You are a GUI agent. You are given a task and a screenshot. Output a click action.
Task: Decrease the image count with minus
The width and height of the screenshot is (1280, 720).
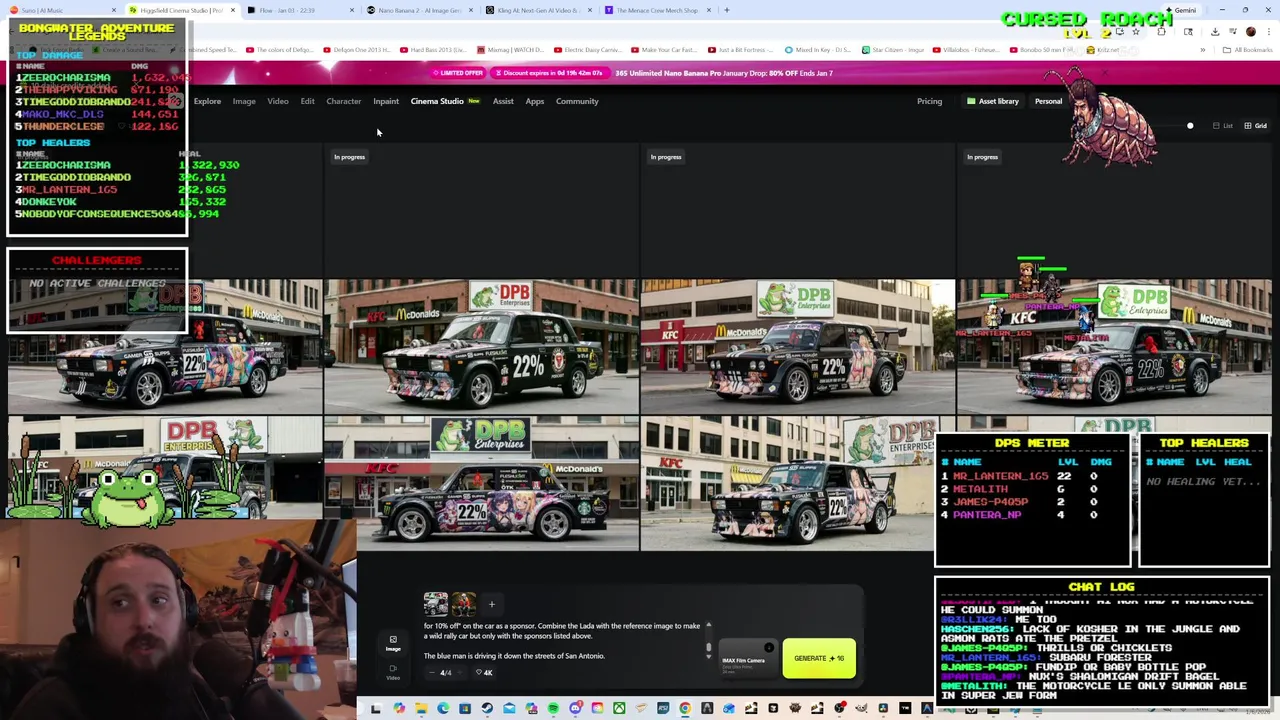click(x=432, y=672)
